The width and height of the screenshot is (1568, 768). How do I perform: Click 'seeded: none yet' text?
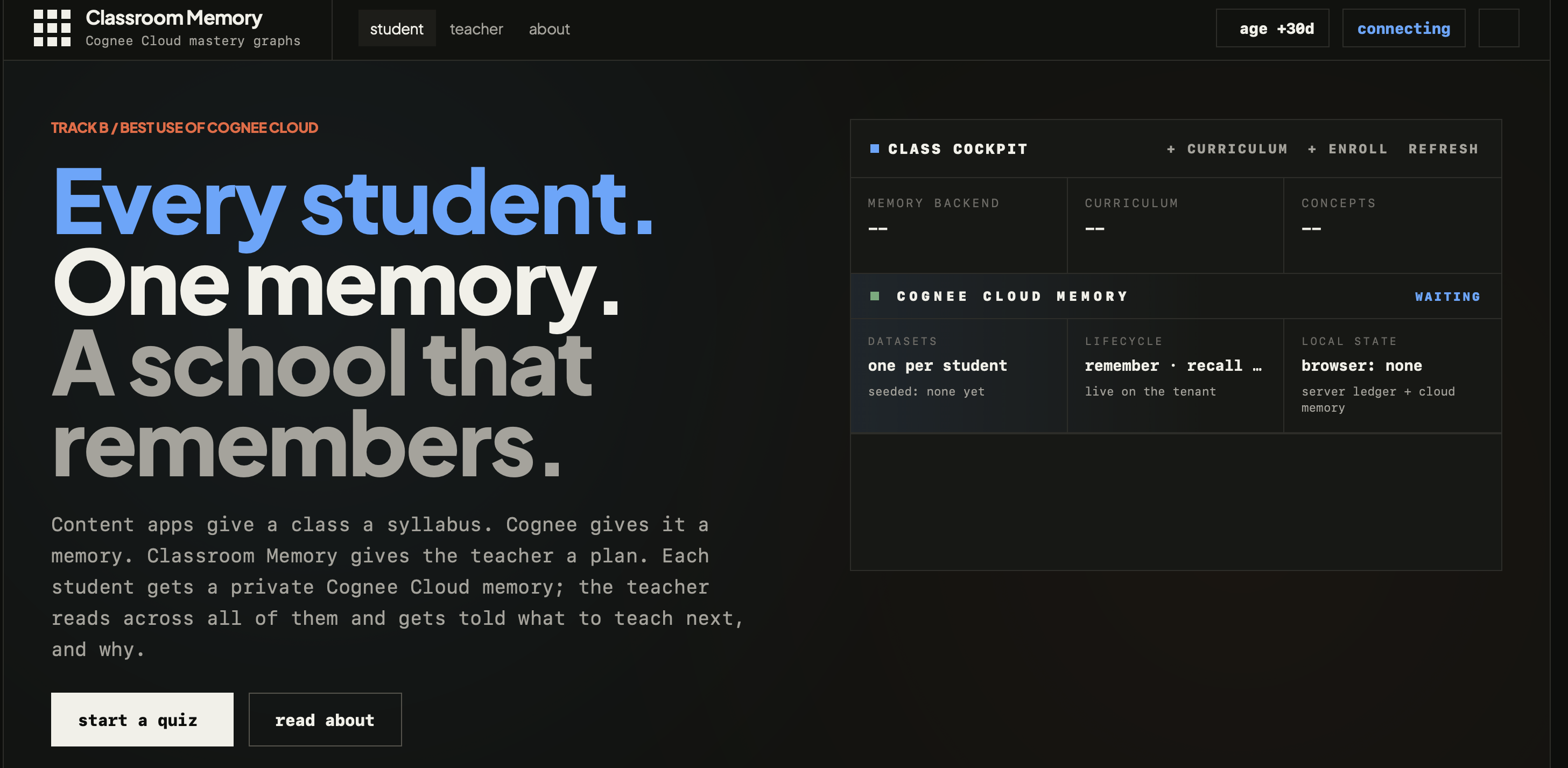click(x=926, y=391)
